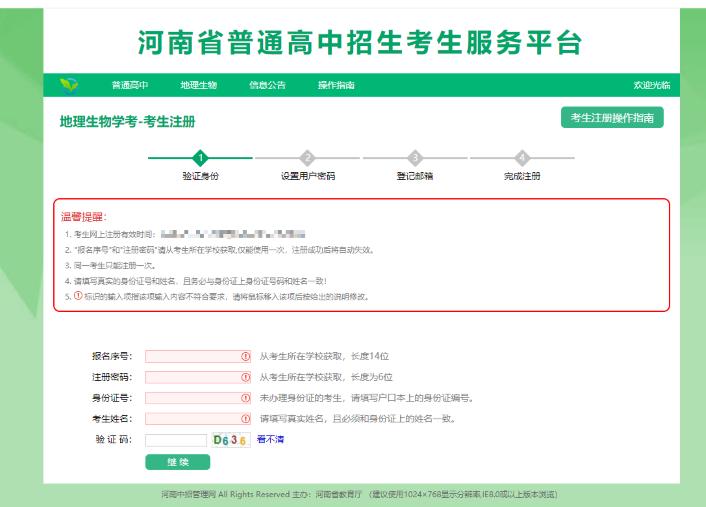Click the 身份证号 input field
The height and width of the screenshot is (507, 706).
(x=198, y=398)
